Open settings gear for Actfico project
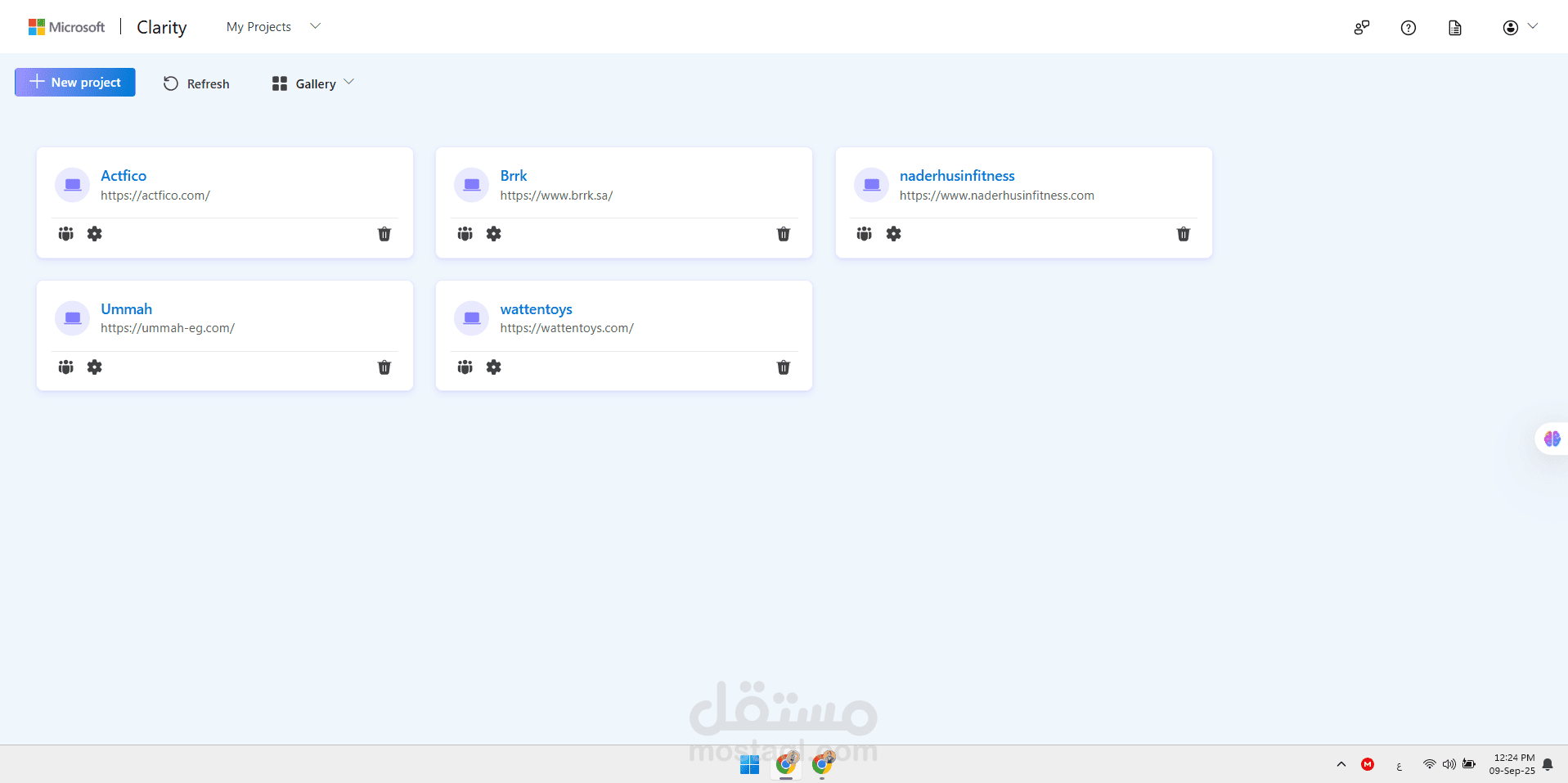The height and width of the screenshot is (783, 1568). click(95, 234)
